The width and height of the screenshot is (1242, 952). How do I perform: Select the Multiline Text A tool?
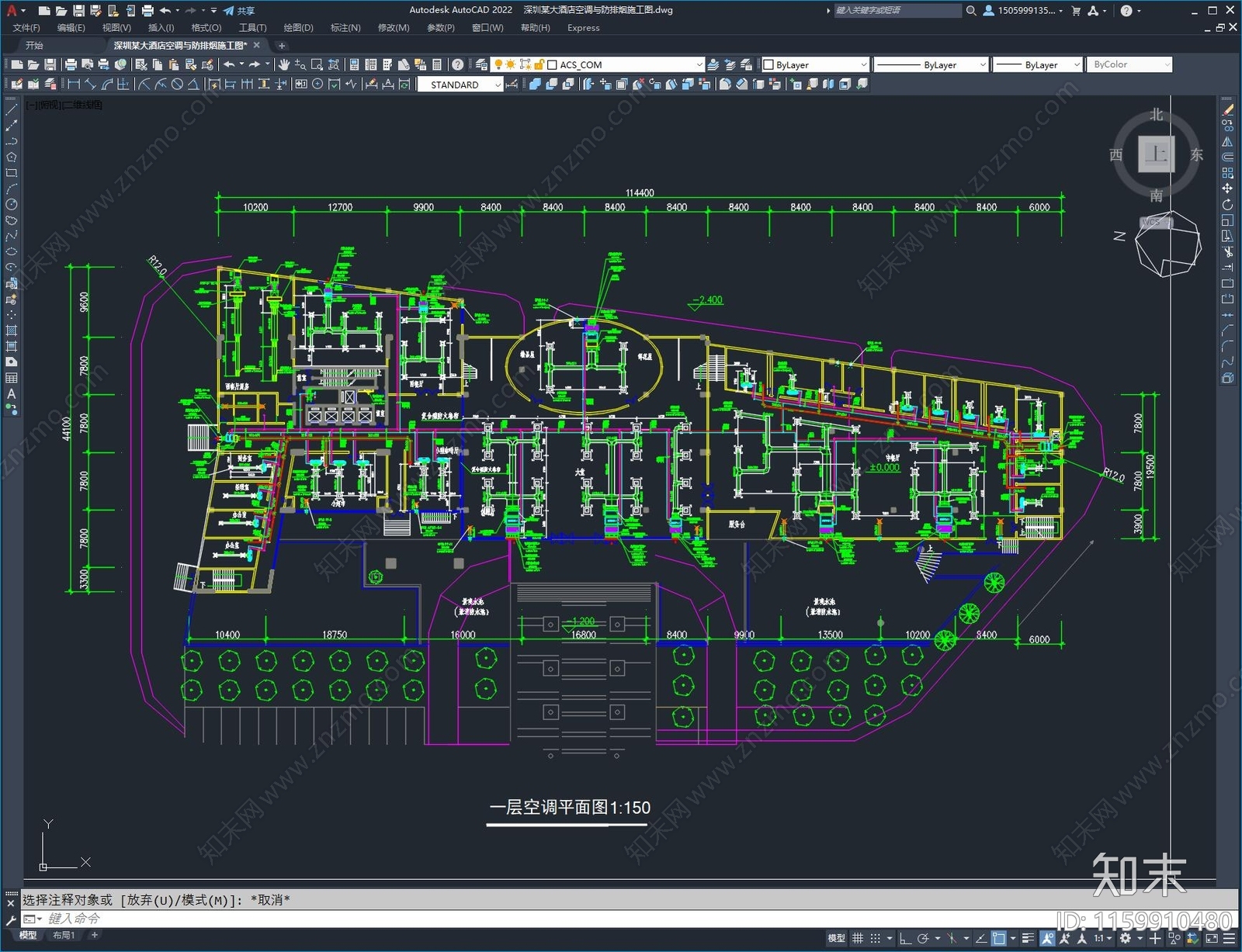(x=12, y=393)
